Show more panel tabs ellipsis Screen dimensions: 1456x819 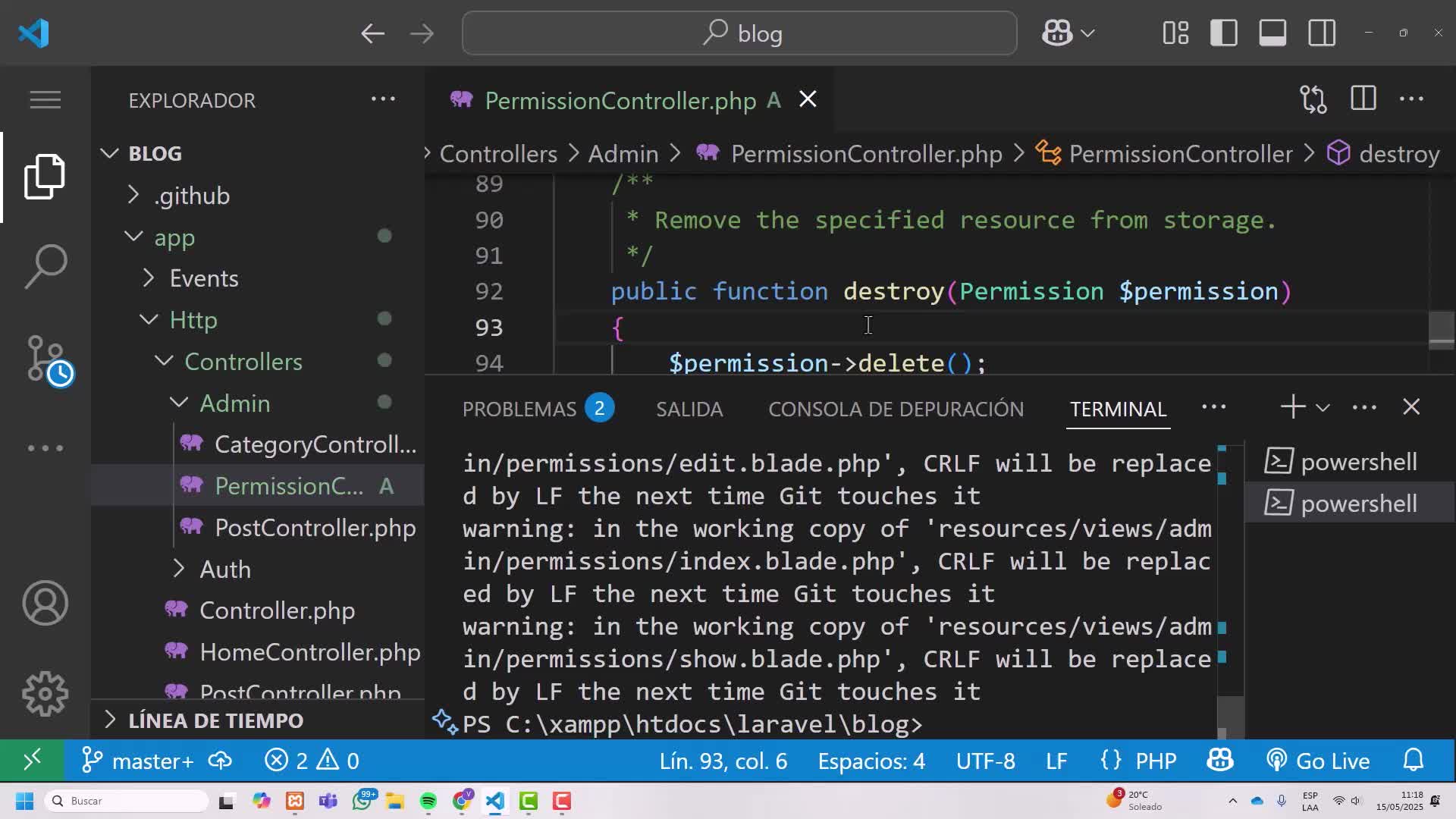tap(1213, 407)
